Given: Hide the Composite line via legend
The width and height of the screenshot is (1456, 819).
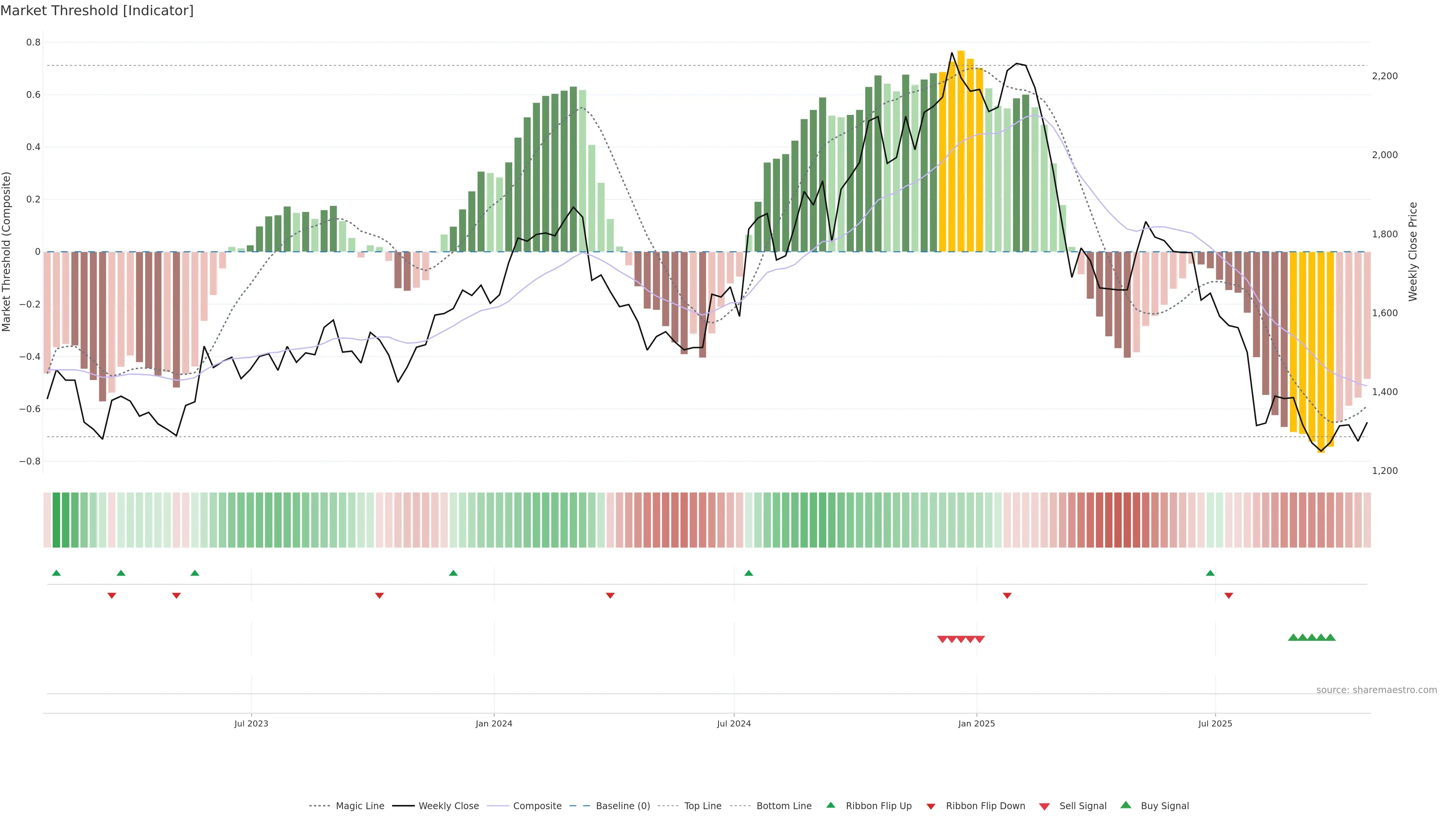Looking at the screenshot, I should point(537,806).
